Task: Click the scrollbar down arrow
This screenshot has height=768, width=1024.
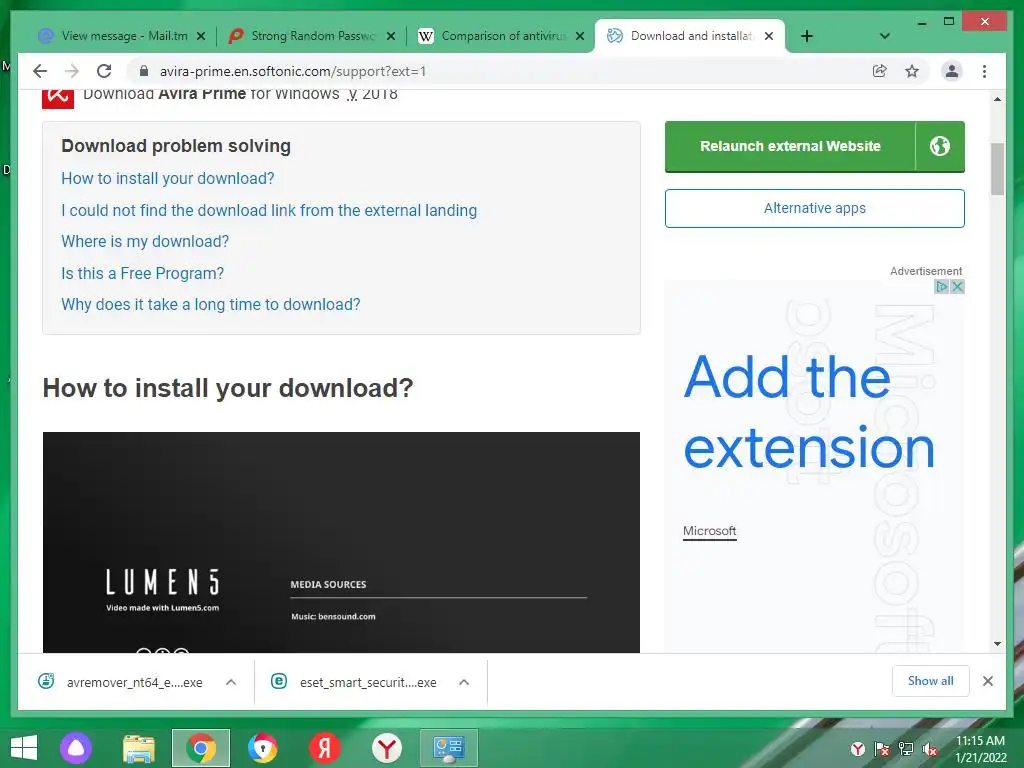Action: tap(997, 644)
